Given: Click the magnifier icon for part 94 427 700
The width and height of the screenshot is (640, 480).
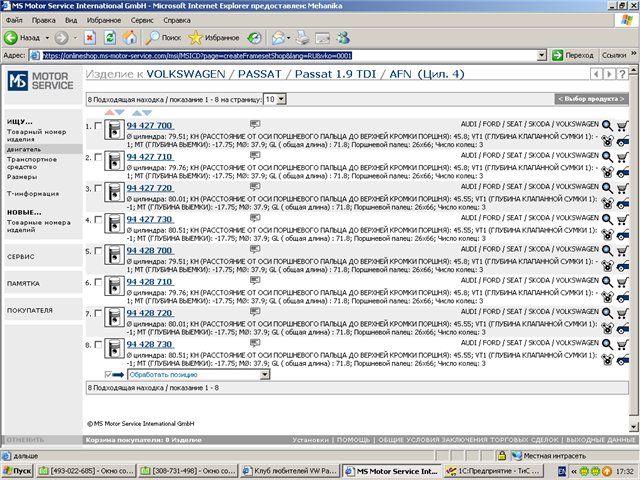Looking at the screenshot, I should coord(607,125).
